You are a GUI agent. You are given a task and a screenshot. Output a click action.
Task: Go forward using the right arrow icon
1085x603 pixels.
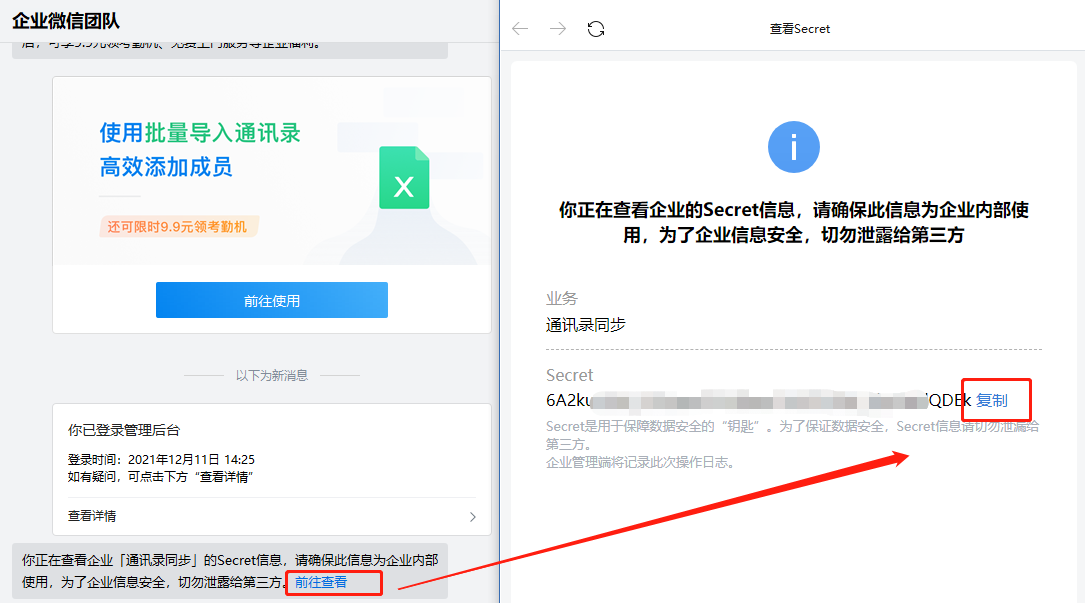coord(558,28)
